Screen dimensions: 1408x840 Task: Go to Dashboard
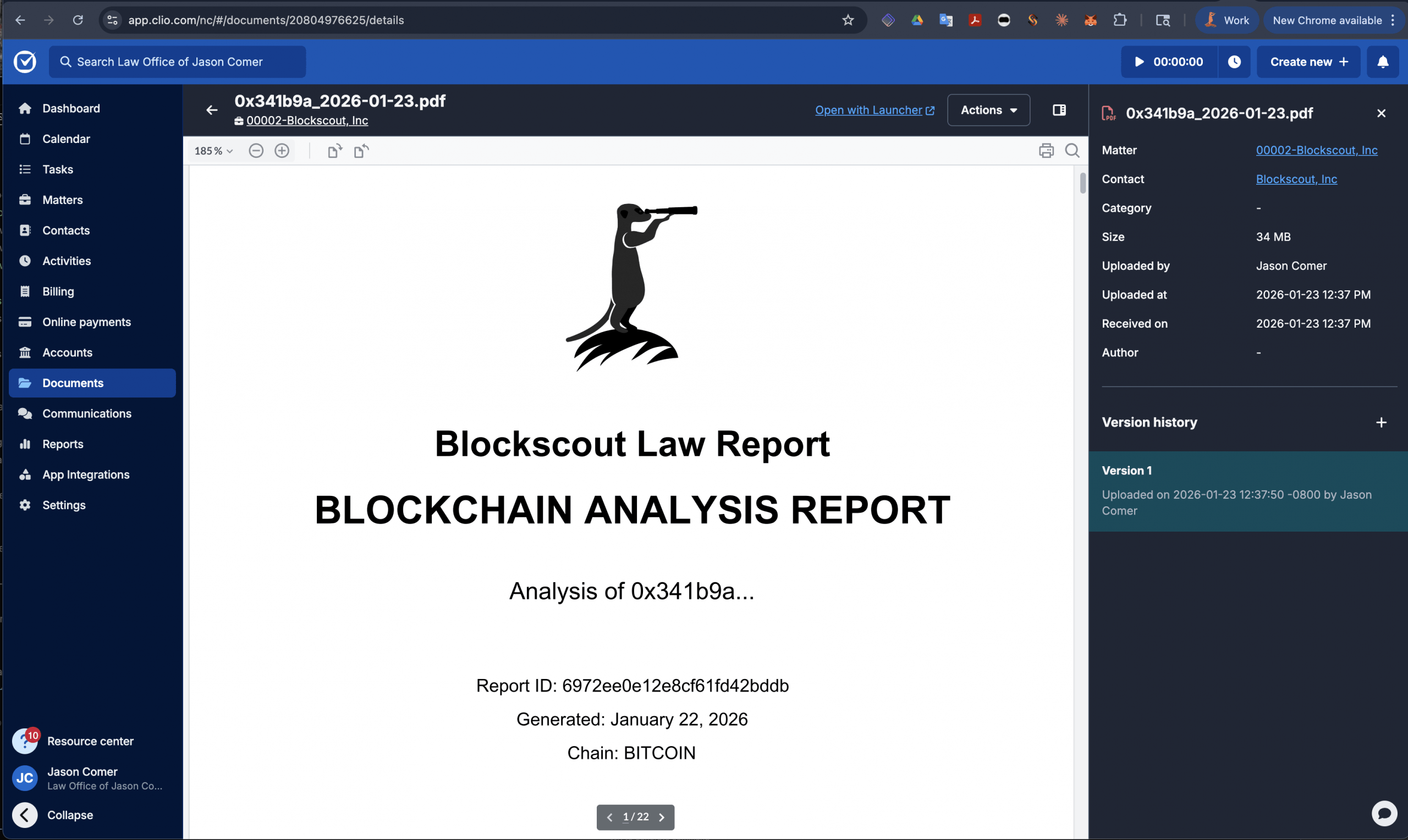[92, 108]
